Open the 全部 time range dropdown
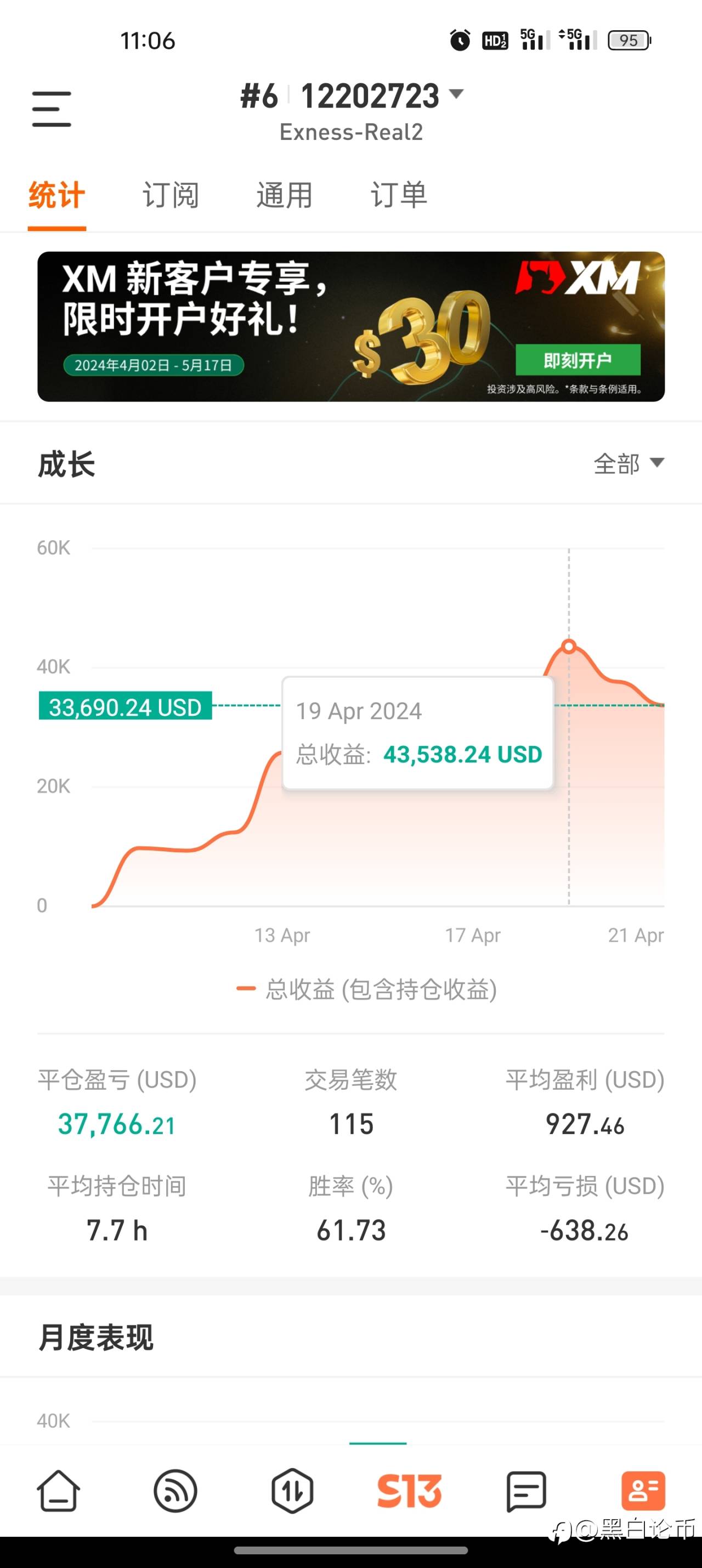702x1568 pixels. [629, 463]
